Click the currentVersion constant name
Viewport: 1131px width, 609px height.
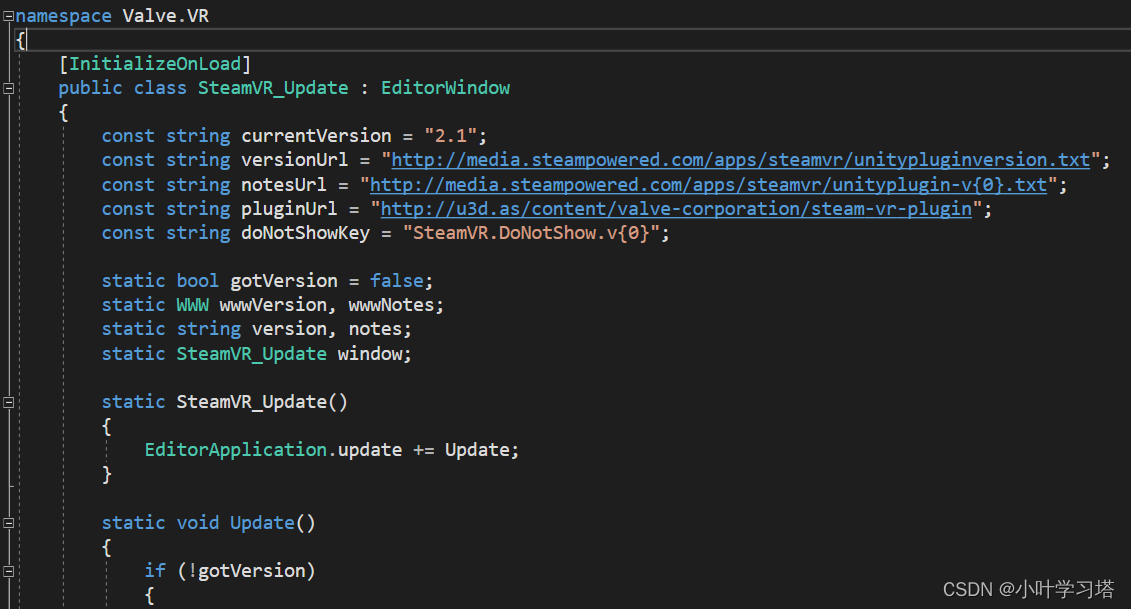click(x=316, y=136)
